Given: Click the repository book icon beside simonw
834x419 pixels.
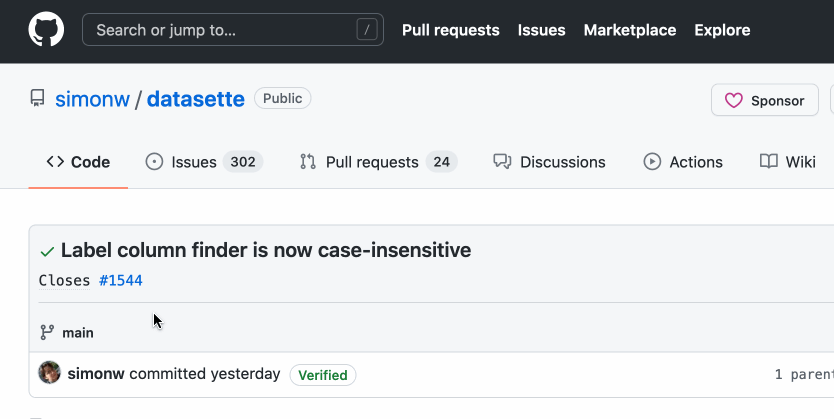Looking at the screenshot, I should (x=37, y=98).
